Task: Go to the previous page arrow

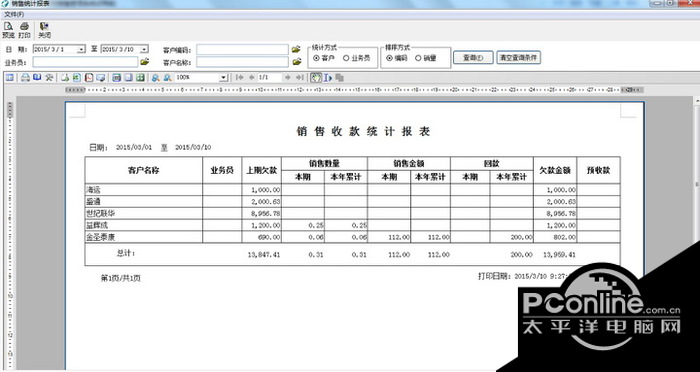Action: 252,78
